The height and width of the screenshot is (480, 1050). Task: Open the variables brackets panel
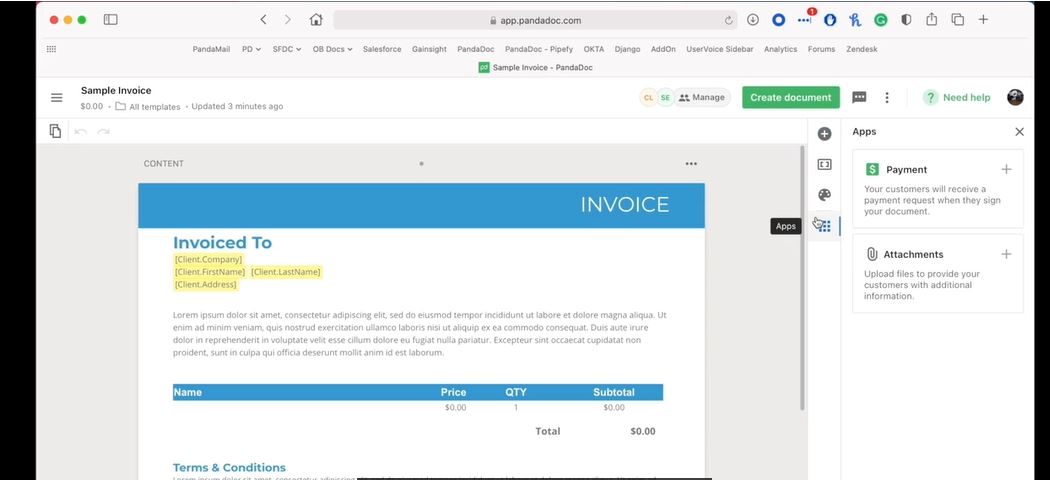coord(824,165)
